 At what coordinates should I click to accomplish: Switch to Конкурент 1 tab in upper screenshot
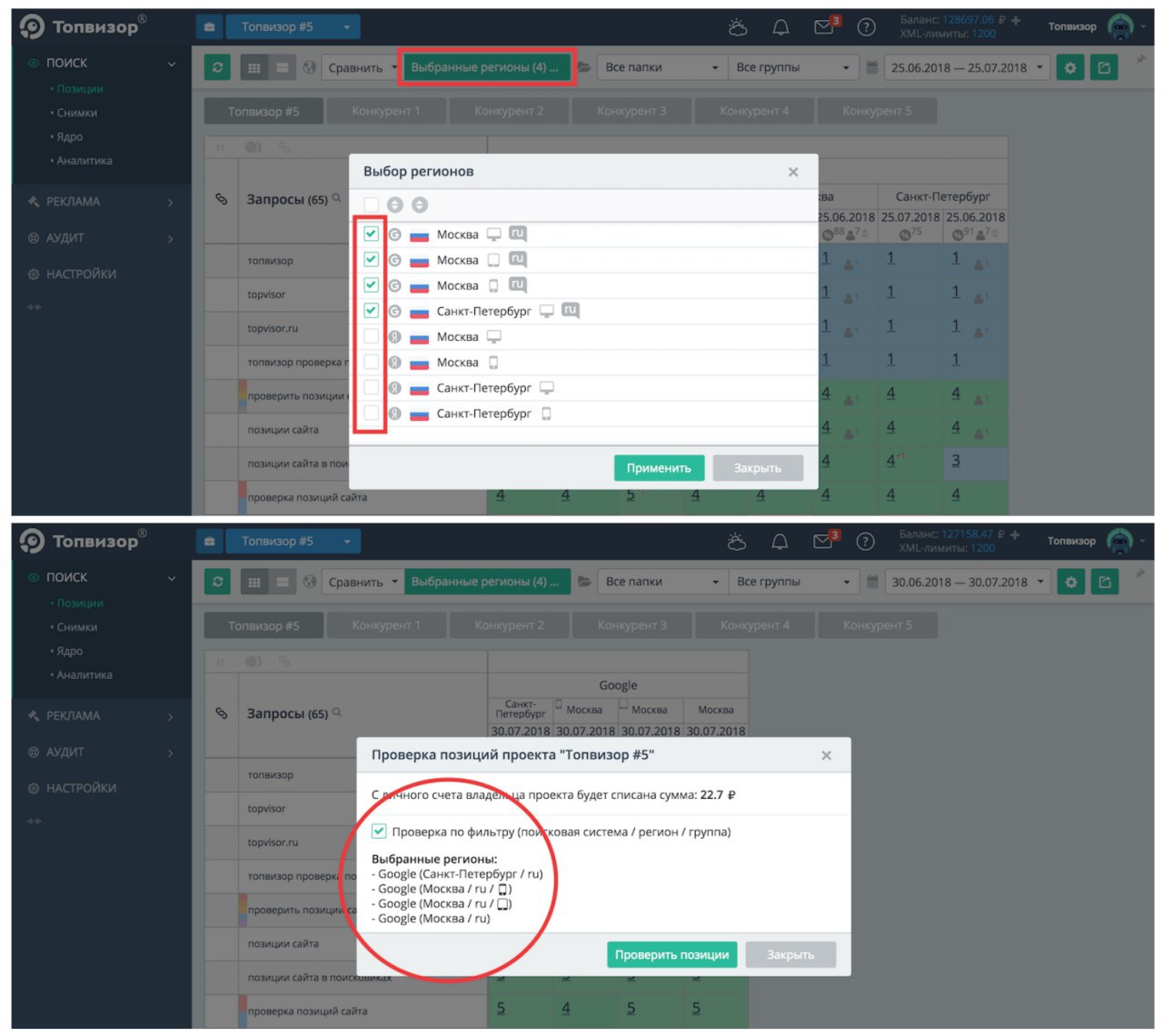386,111
